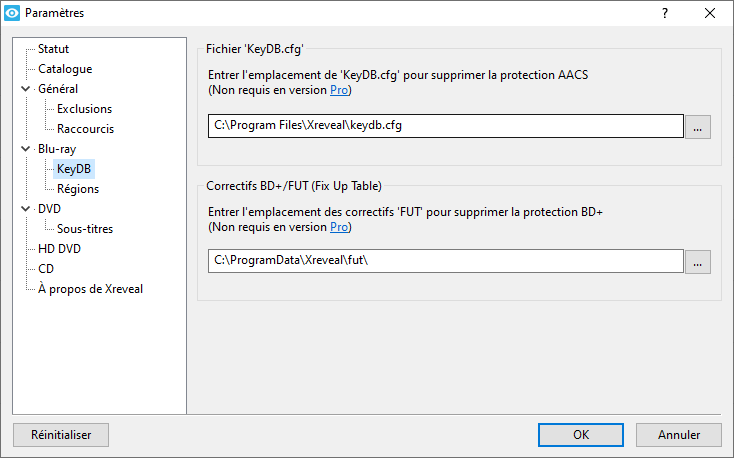
Task: Select Statut in the settings tree
Action: (53, 49)
